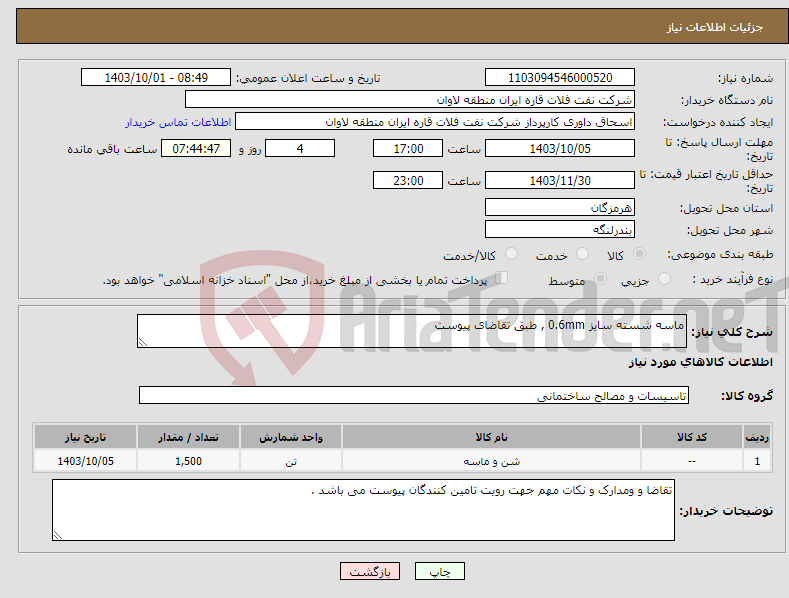The image size is (789, 598).
Task: Click the شرح کلی نیاز text area
Action: pos(412,331)
